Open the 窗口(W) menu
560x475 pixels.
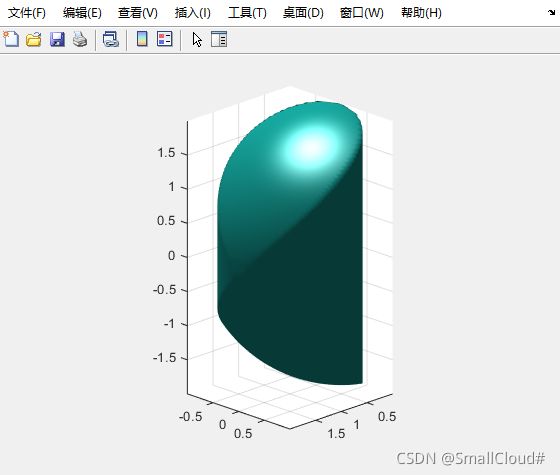[x=362, y=13]
